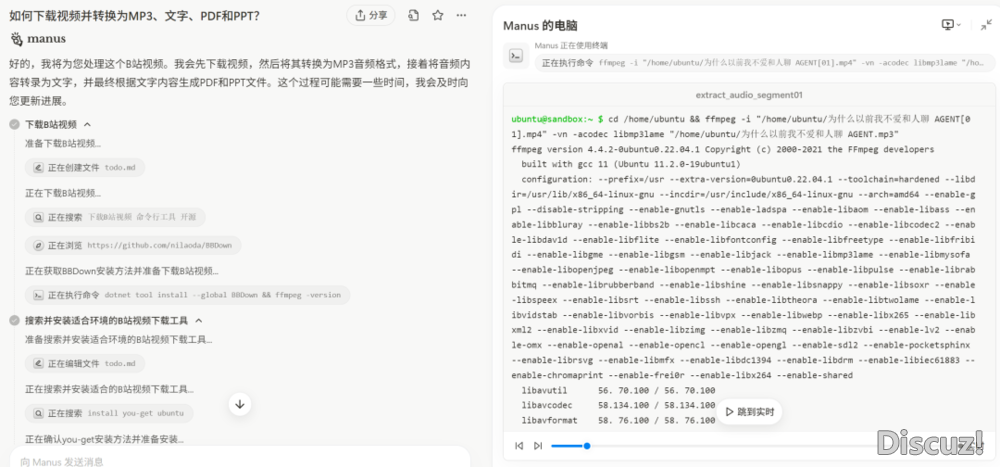Focus the 向 Manus 发送消息 input field
Image resolution: width=1000 pixels, height=467 pixels.
tap(240, 461)
